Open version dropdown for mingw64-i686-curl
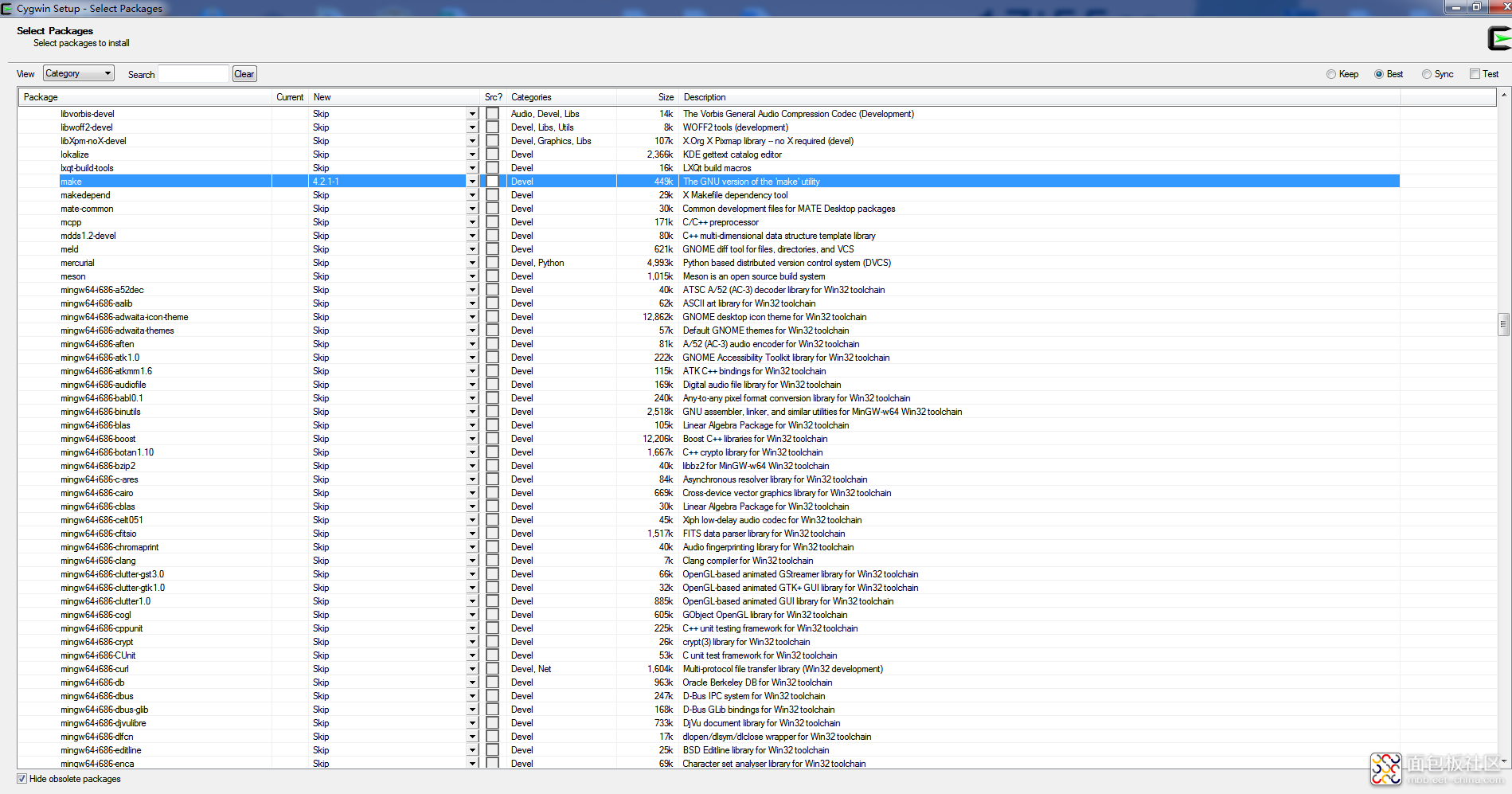The width and height of the screenshot is (1512, 794). coord(472,669)
